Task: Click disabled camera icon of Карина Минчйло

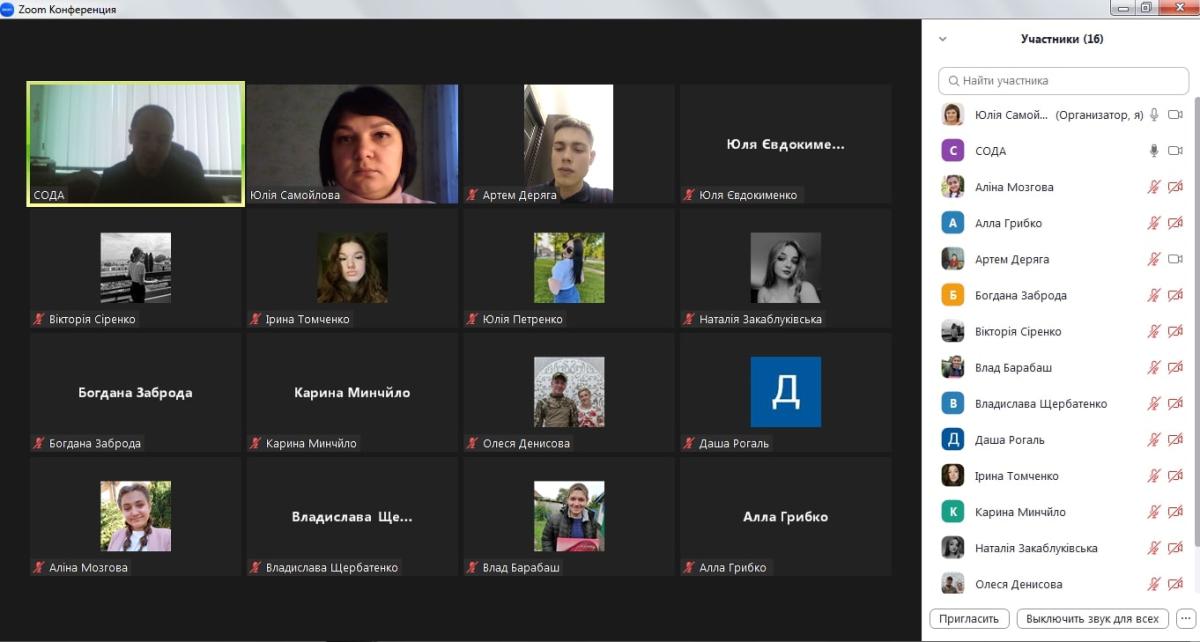Action: click(x=1175, y=512)
